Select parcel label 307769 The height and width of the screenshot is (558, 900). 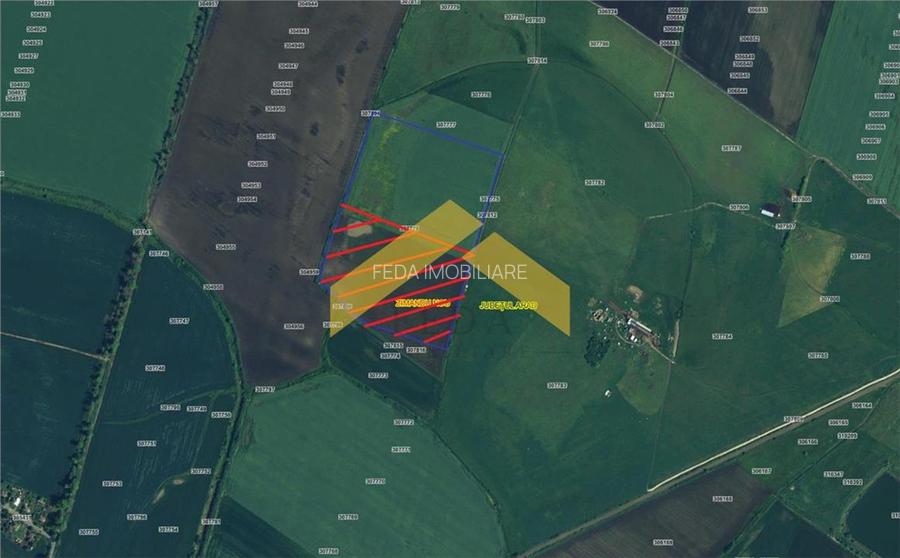point(348,517)
